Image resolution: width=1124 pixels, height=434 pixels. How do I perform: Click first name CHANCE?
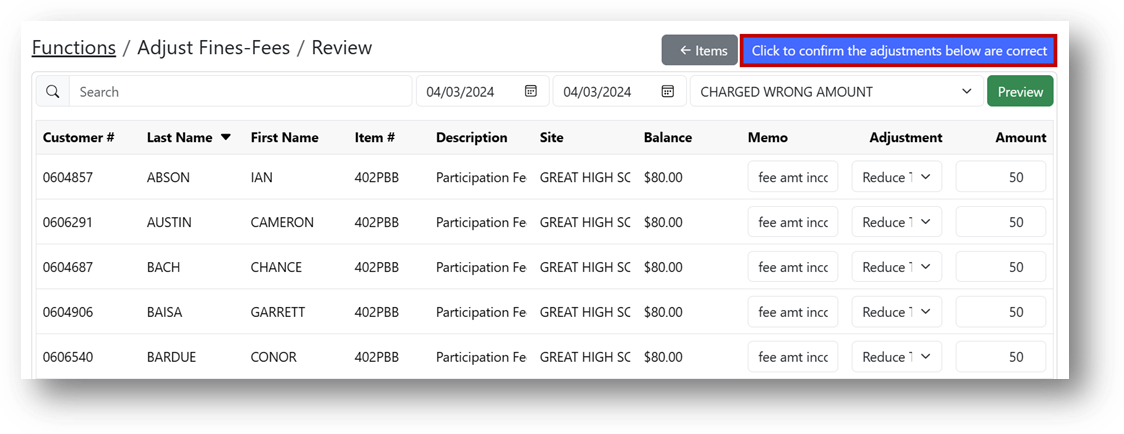[276, 267]
